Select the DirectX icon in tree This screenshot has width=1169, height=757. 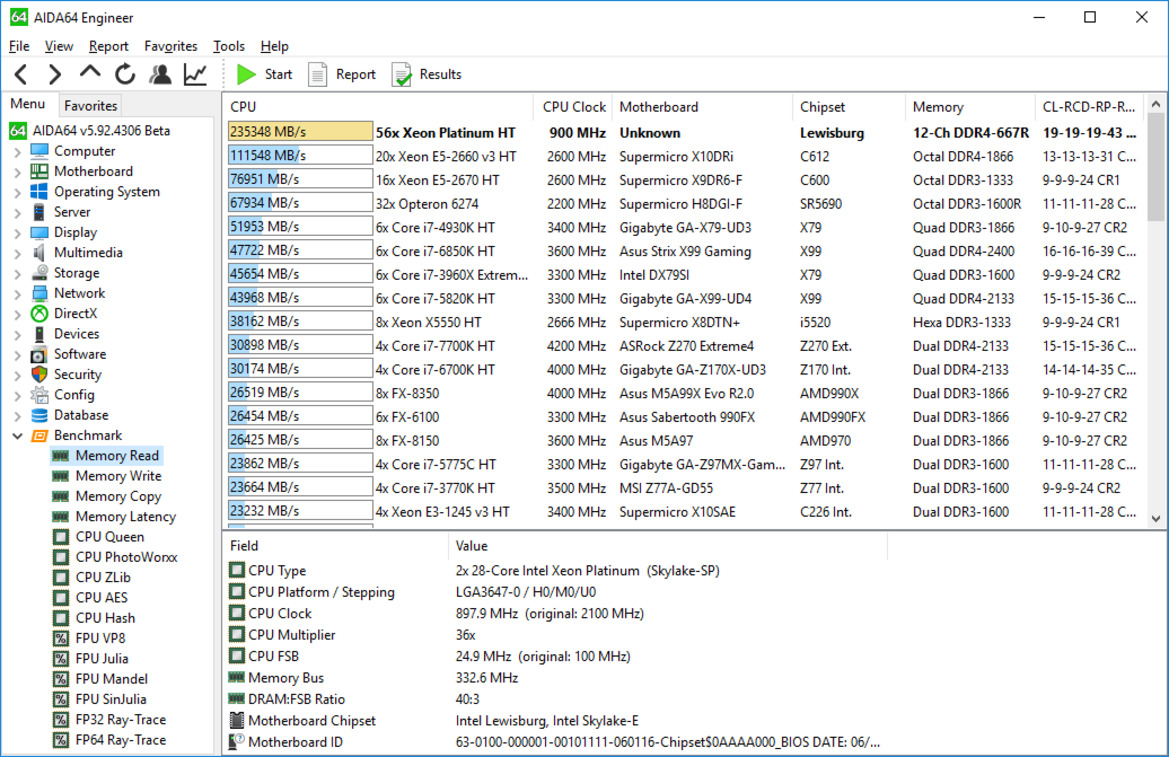coord(40,314)
